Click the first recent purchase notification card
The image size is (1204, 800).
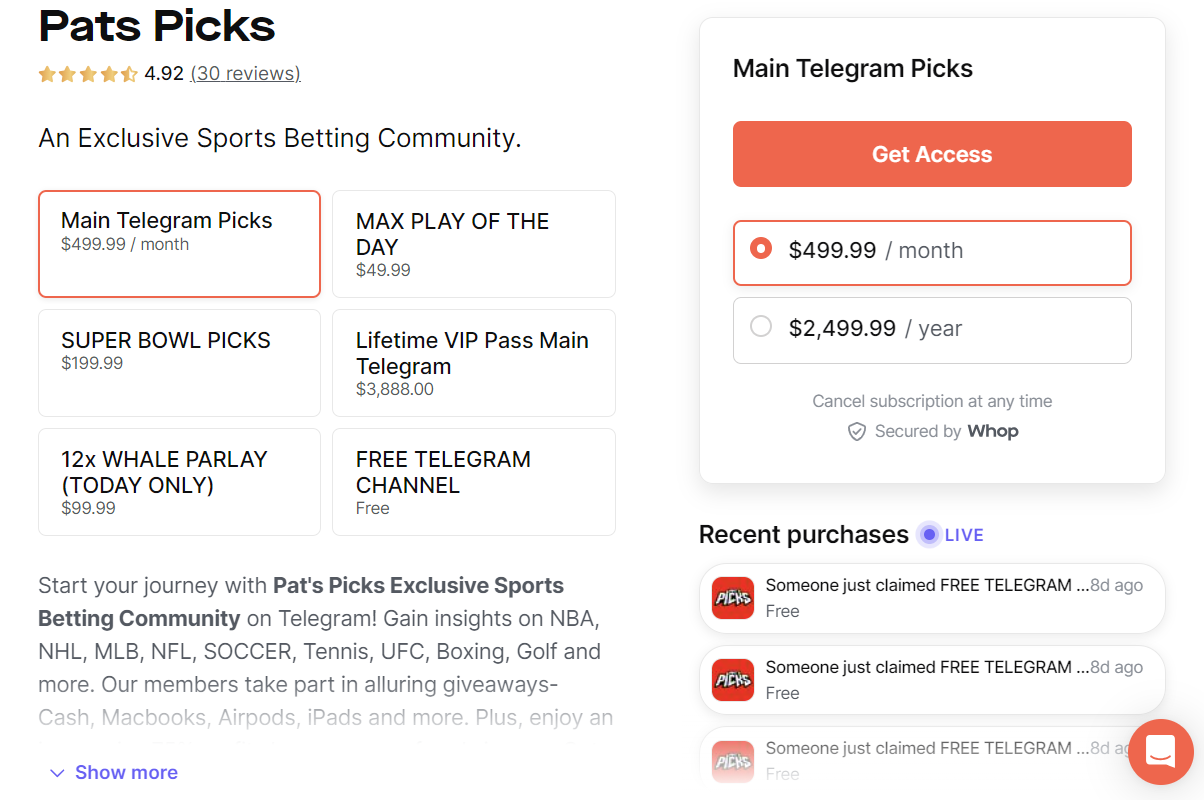click(931, 597)
